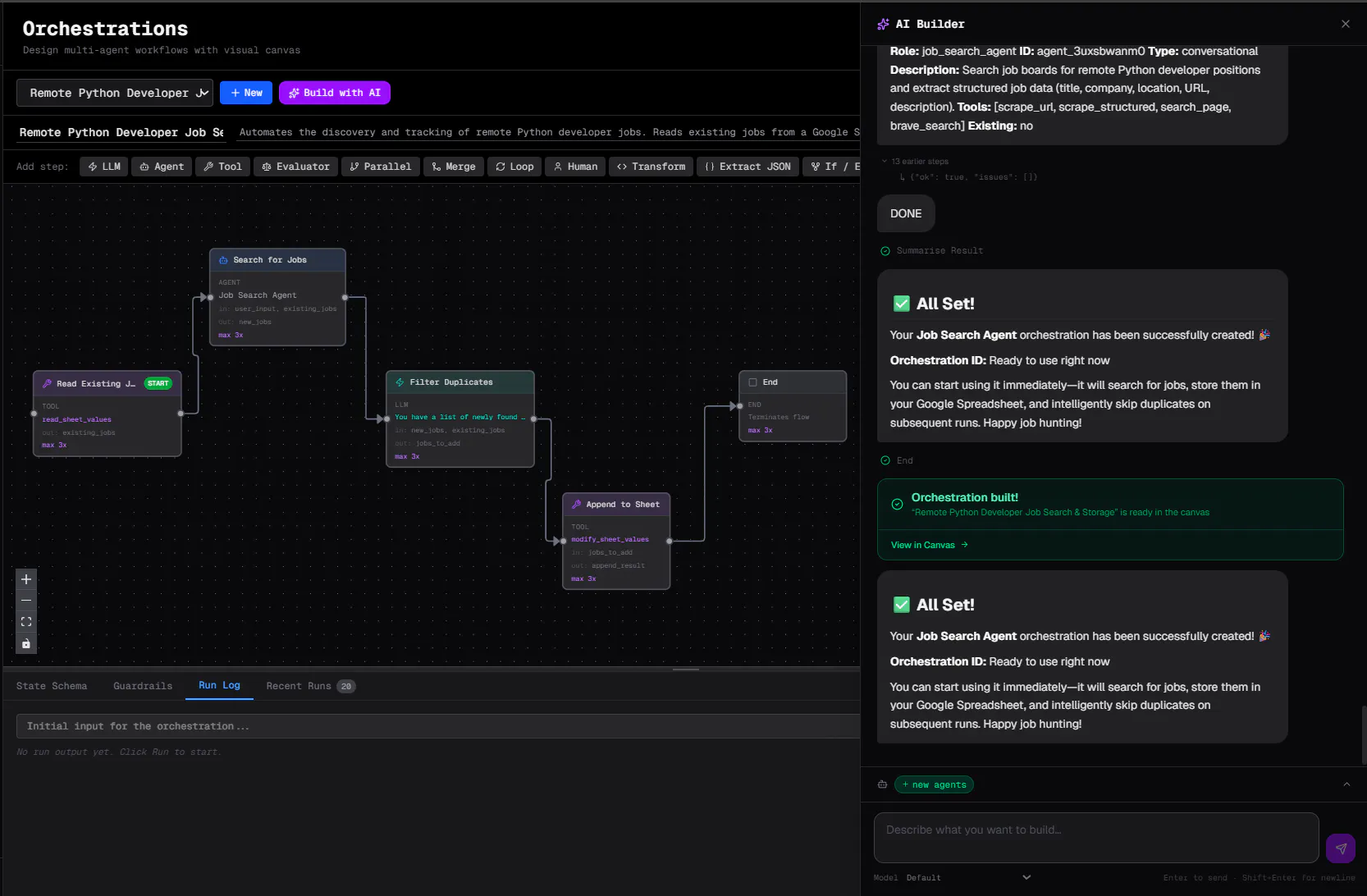Image resolution: width=1367 pixels, height=896 pixels.
Task: Click the AI Builder sparkle icon
Action: point(883,24)
